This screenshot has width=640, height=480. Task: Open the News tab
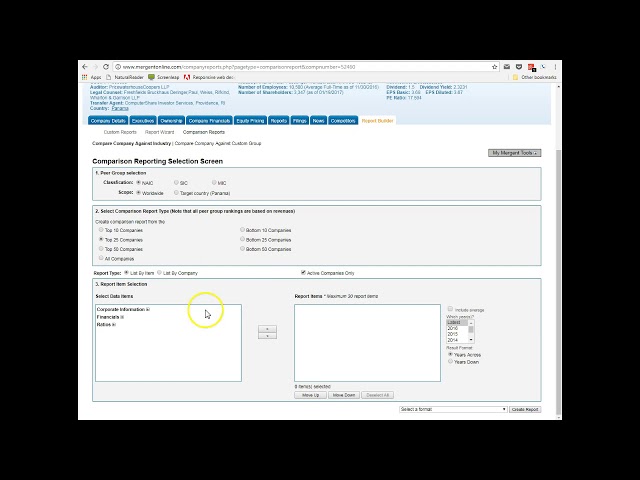[318, 121]
